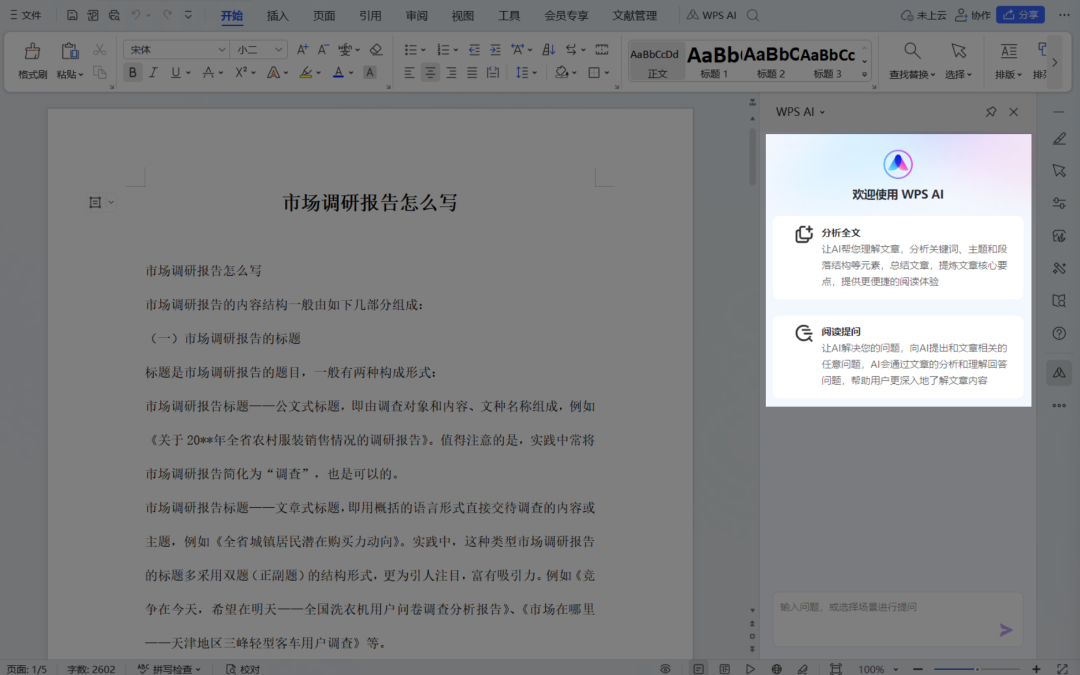
Task: Increase font size with A+ icon
Action: tap(302, 50)
